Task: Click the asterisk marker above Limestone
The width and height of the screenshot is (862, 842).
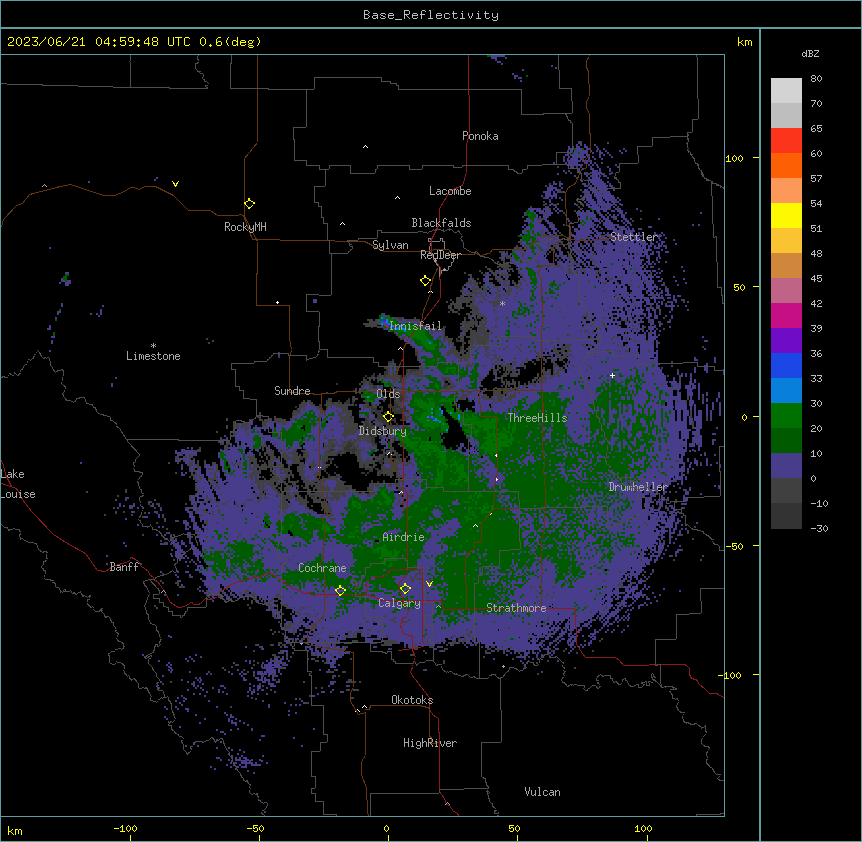Action: click(x=153, y=346)
